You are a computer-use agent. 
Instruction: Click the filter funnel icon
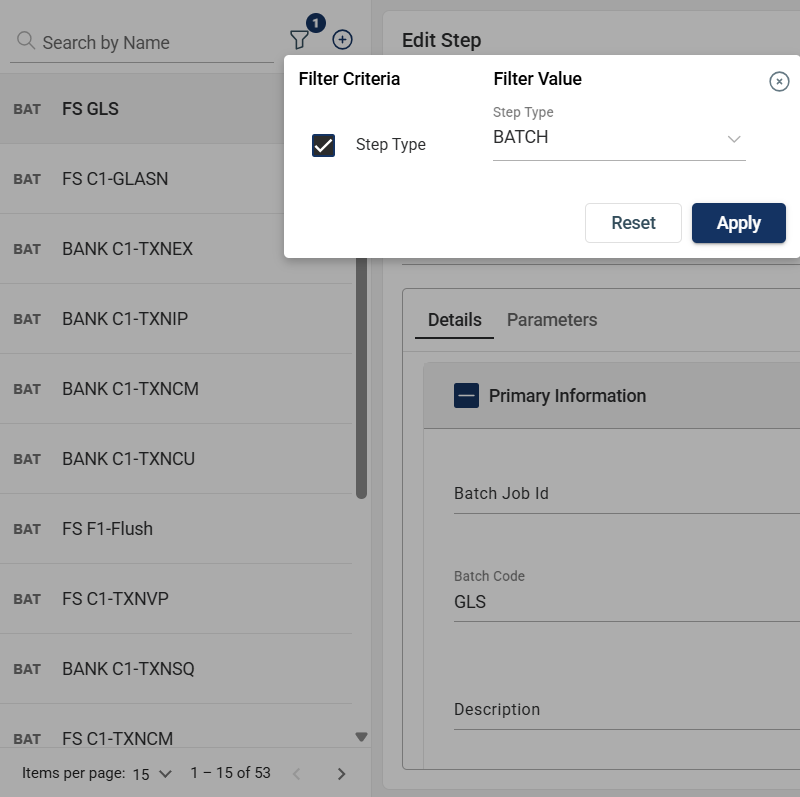[299, 40]
